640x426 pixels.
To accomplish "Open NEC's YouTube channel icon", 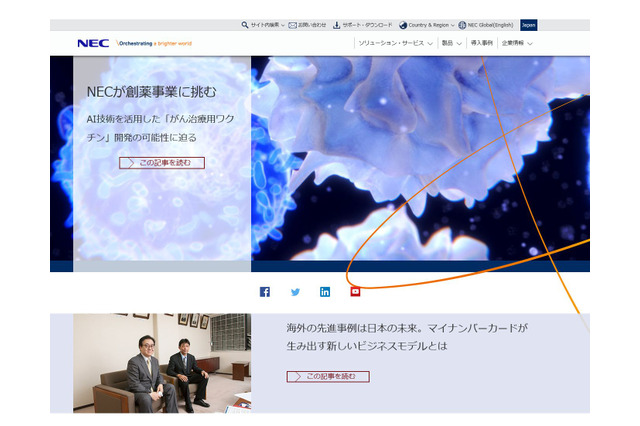I will [355, 291].
